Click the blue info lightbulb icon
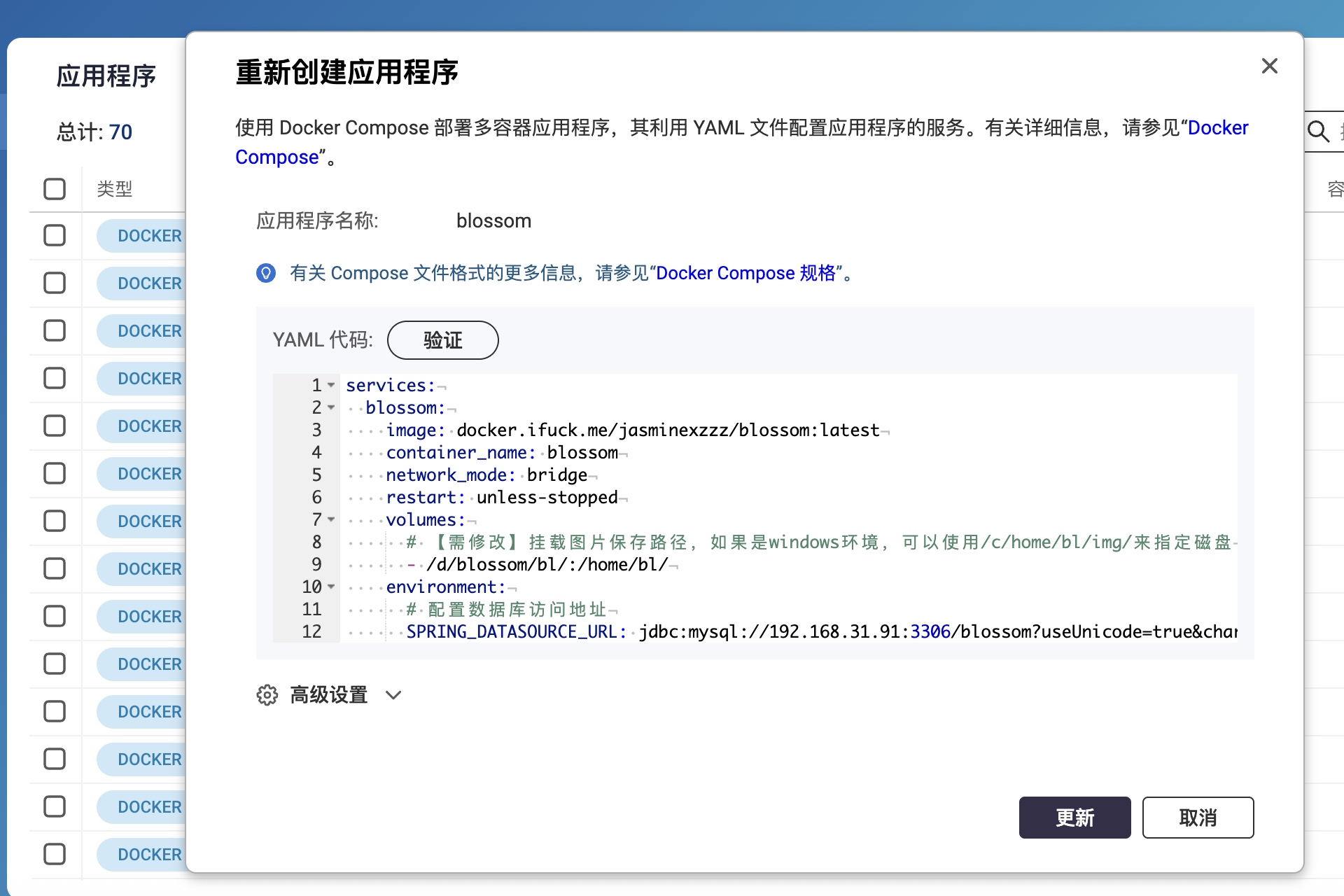The width and height of the screenshot is (1344, 896). tap(266, 273)
